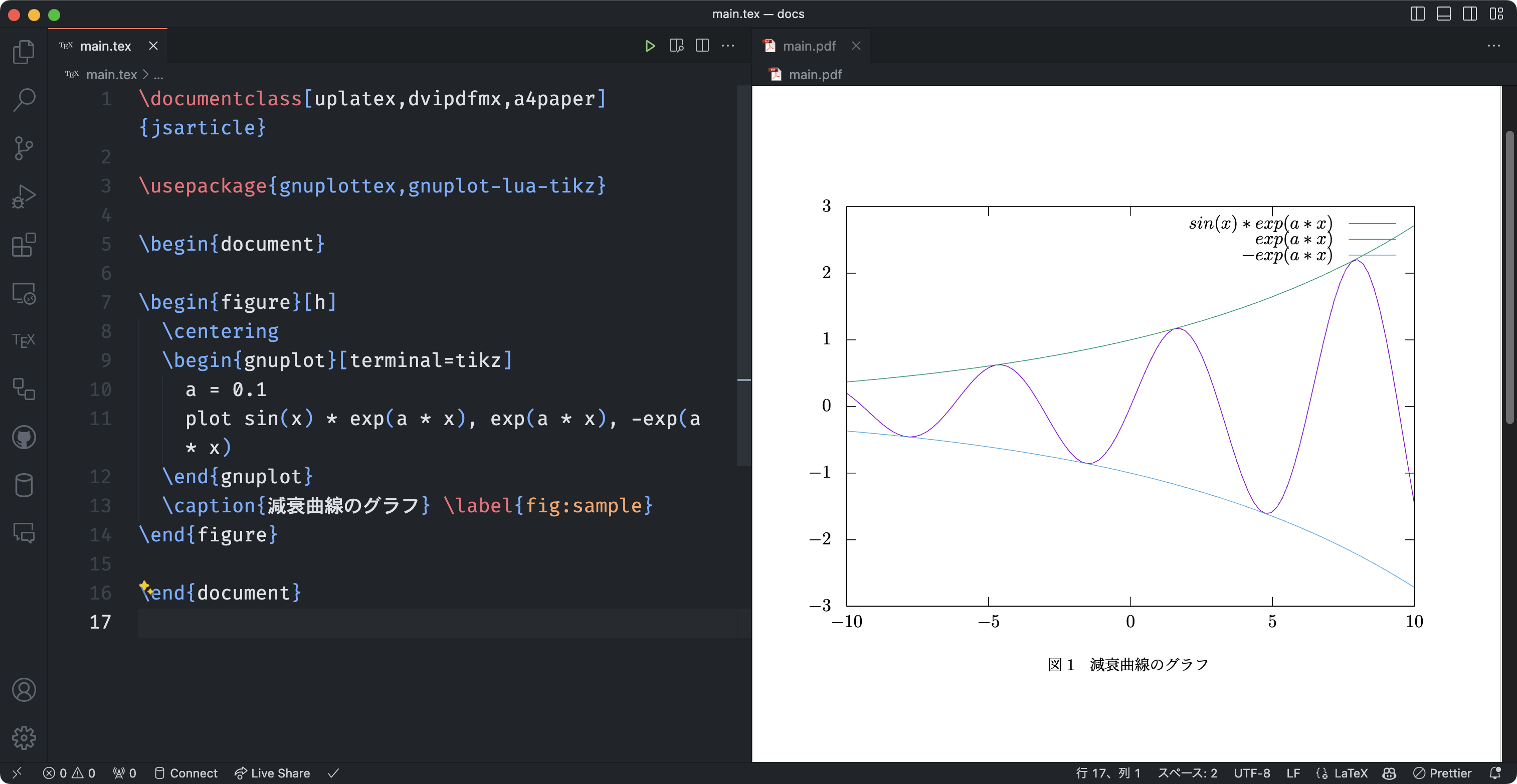Switch to the main.pdf preview tab
The image size is (1517, 784).
(x=809, y=46)
